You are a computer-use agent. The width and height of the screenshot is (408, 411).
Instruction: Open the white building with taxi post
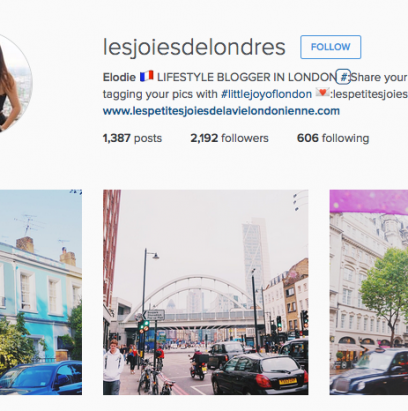click(369, 292)
